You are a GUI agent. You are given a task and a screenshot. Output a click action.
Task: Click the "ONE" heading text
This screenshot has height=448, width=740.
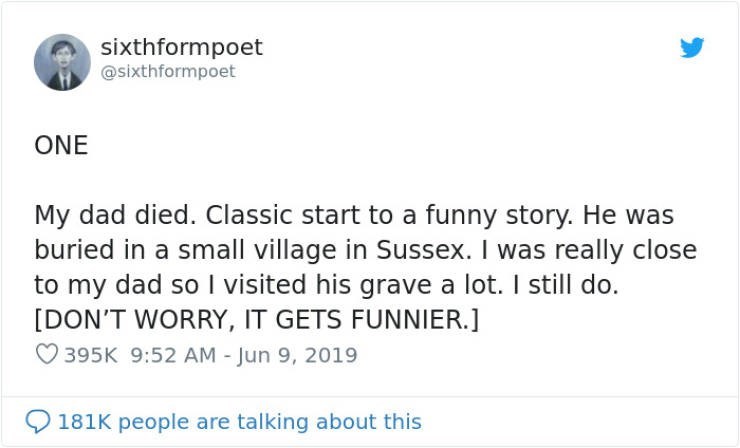61,146
